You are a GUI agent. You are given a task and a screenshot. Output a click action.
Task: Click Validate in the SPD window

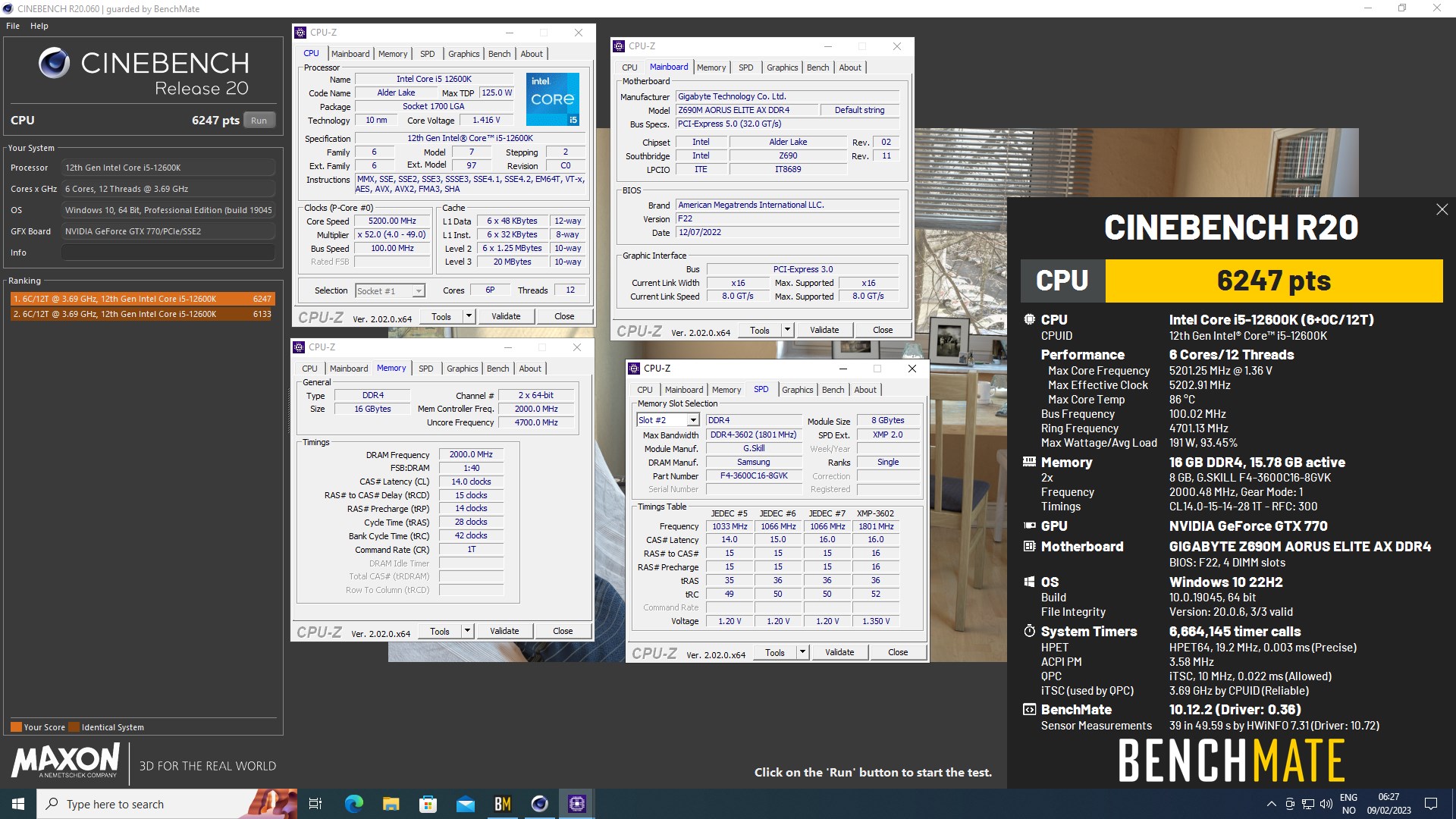click(x=839, y=652)
